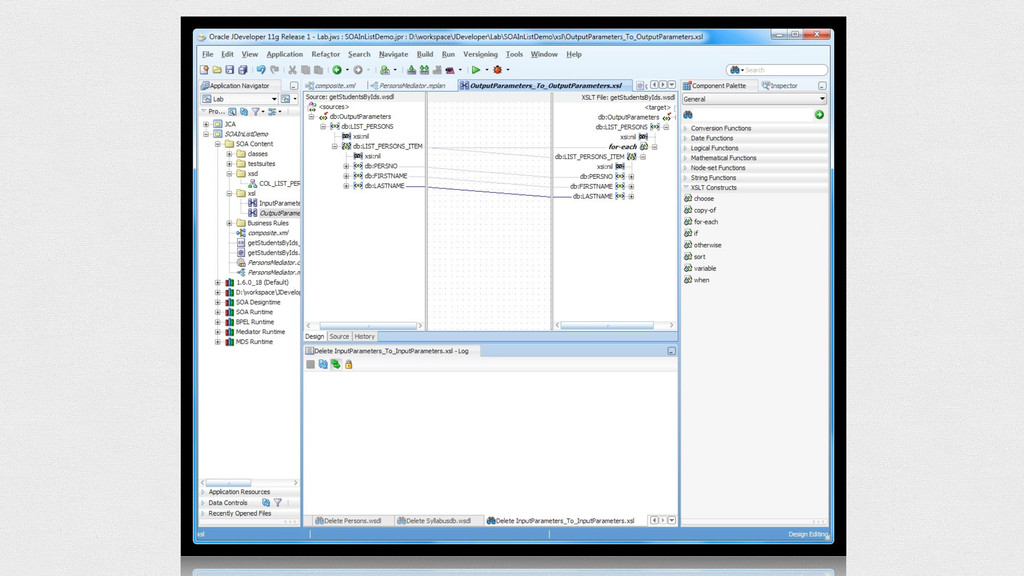This screenshot has height=576, width=1024.
Task: Click the Undo toolbar icon
Action: point(261,70)
